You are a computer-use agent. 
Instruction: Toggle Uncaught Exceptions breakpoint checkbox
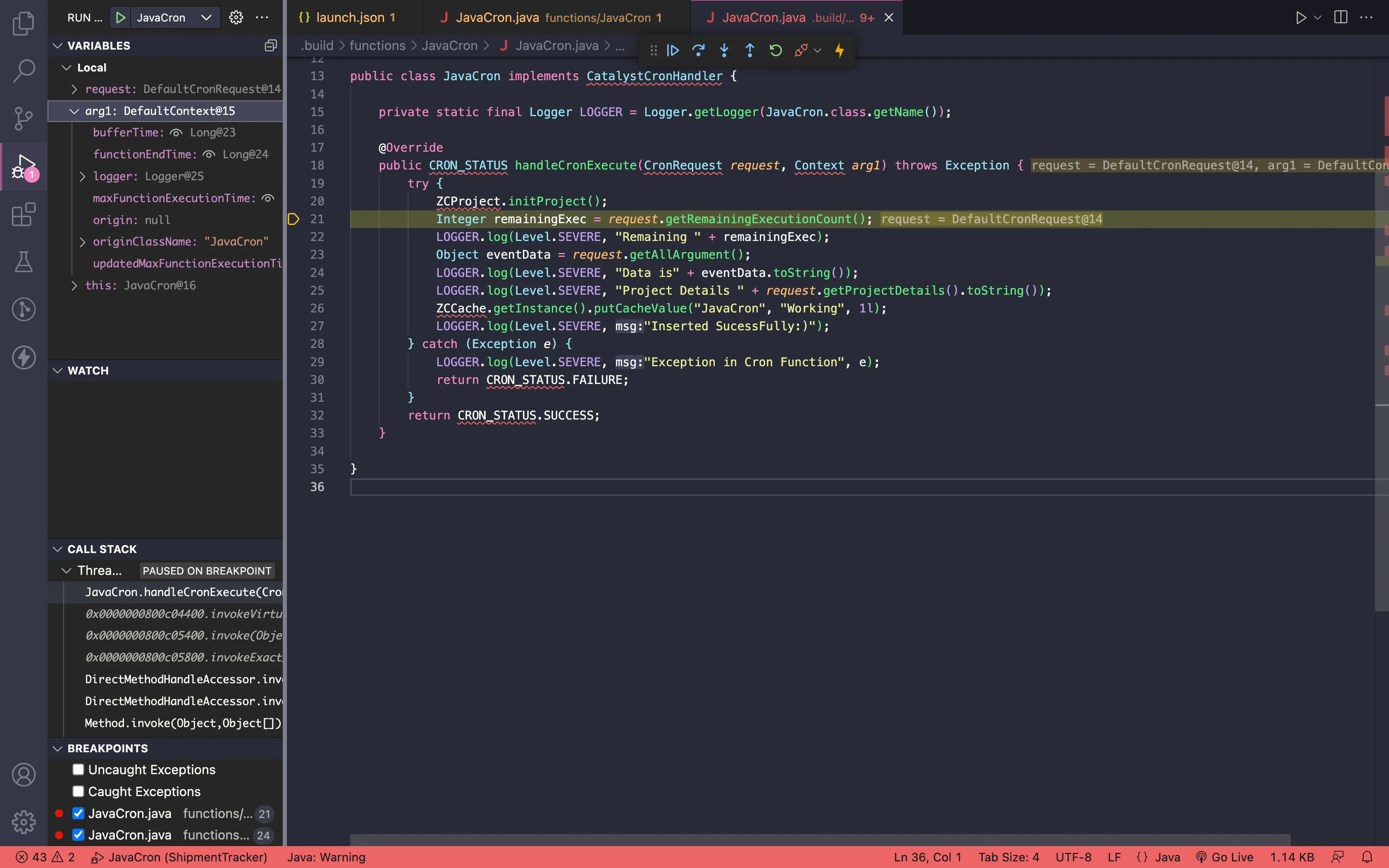(78, 769)
